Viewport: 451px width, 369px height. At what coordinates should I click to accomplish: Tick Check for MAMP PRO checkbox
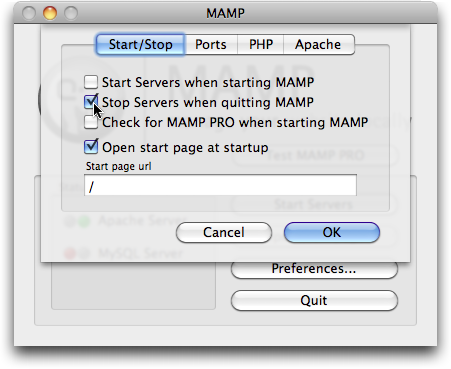[91, 122]
